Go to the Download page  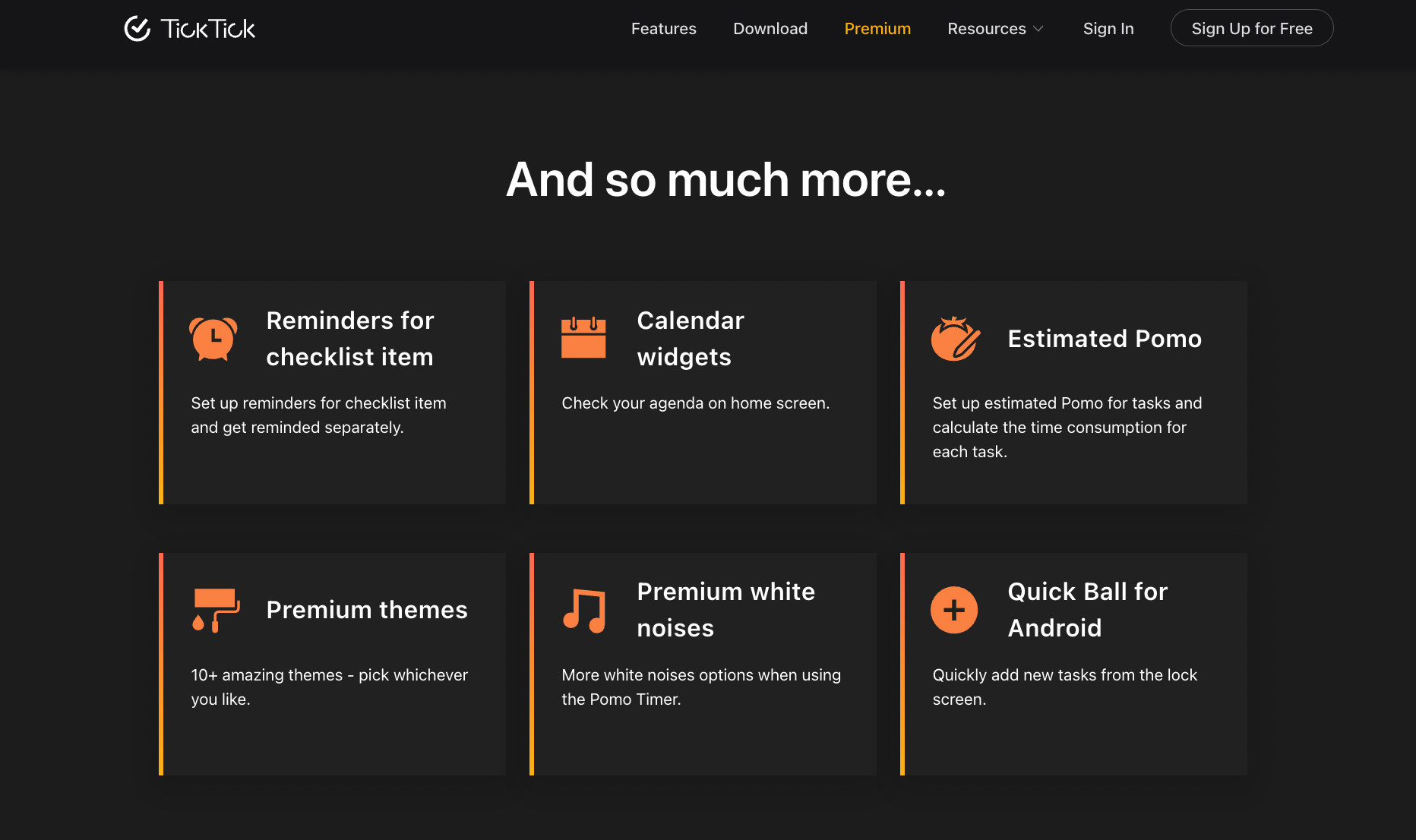click(x=770, y=29)
